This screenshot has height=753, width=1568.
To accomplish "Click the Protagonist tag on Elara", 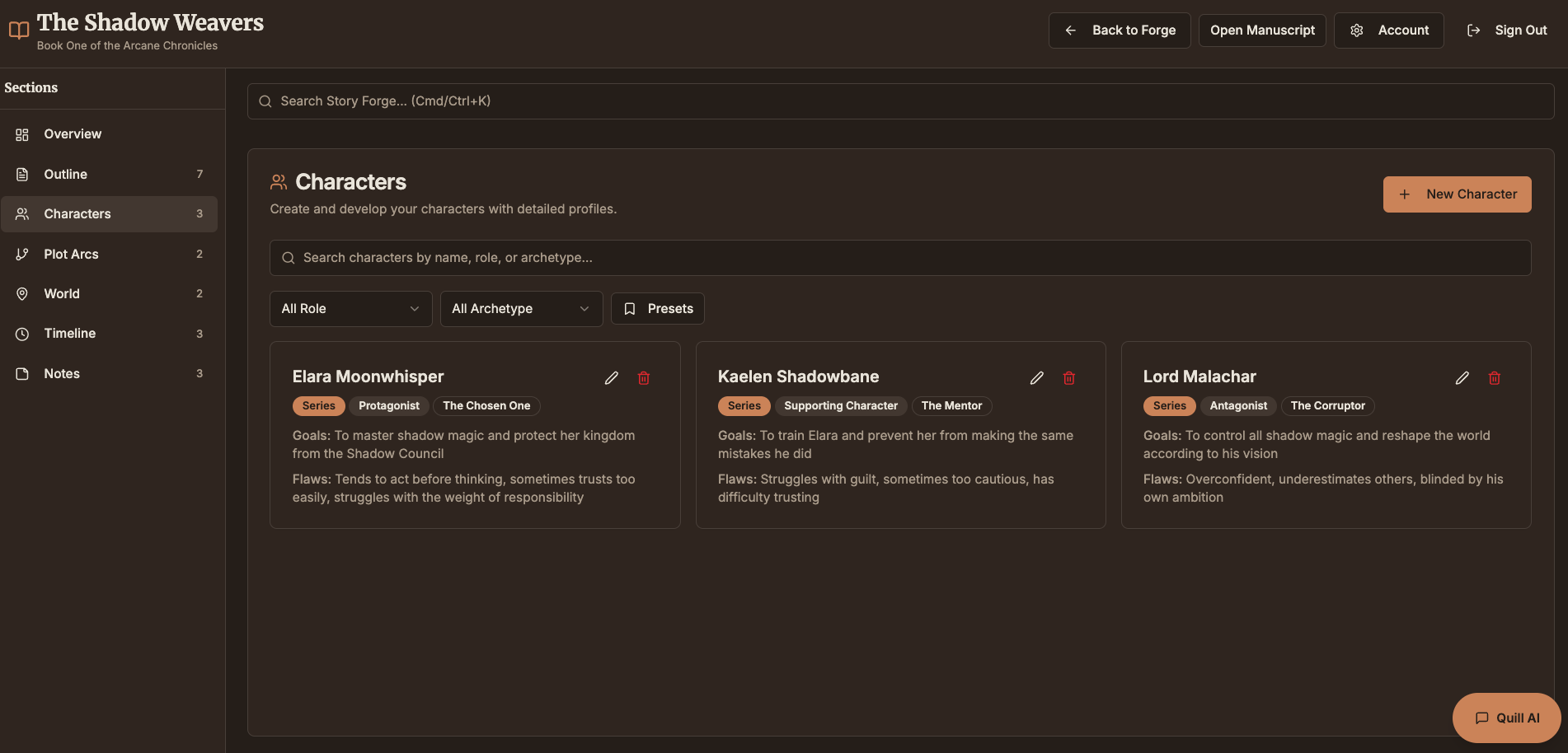I will [x=389, y=406].
